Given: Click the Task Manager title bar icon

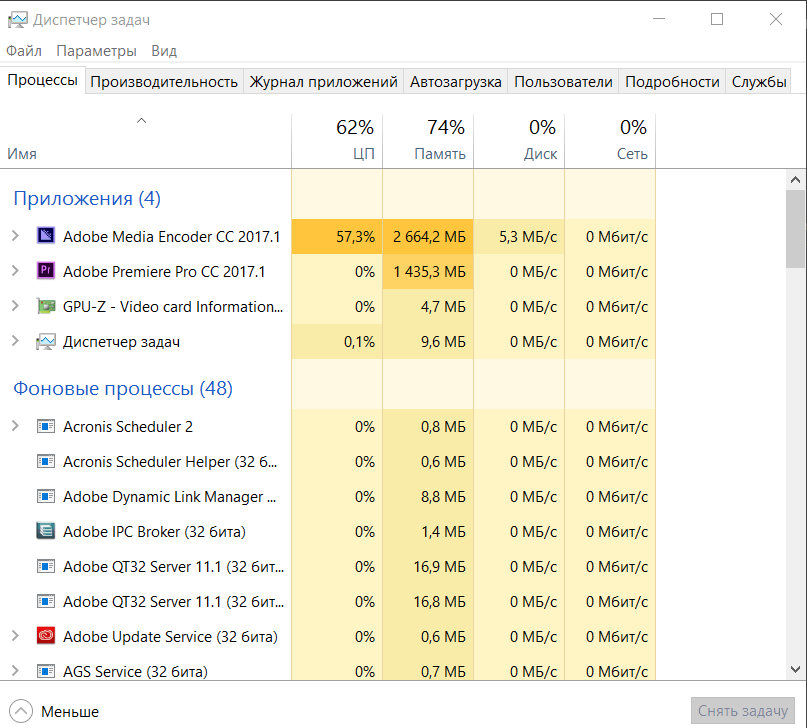Looking at the screenshot, I should pos(17,20).
